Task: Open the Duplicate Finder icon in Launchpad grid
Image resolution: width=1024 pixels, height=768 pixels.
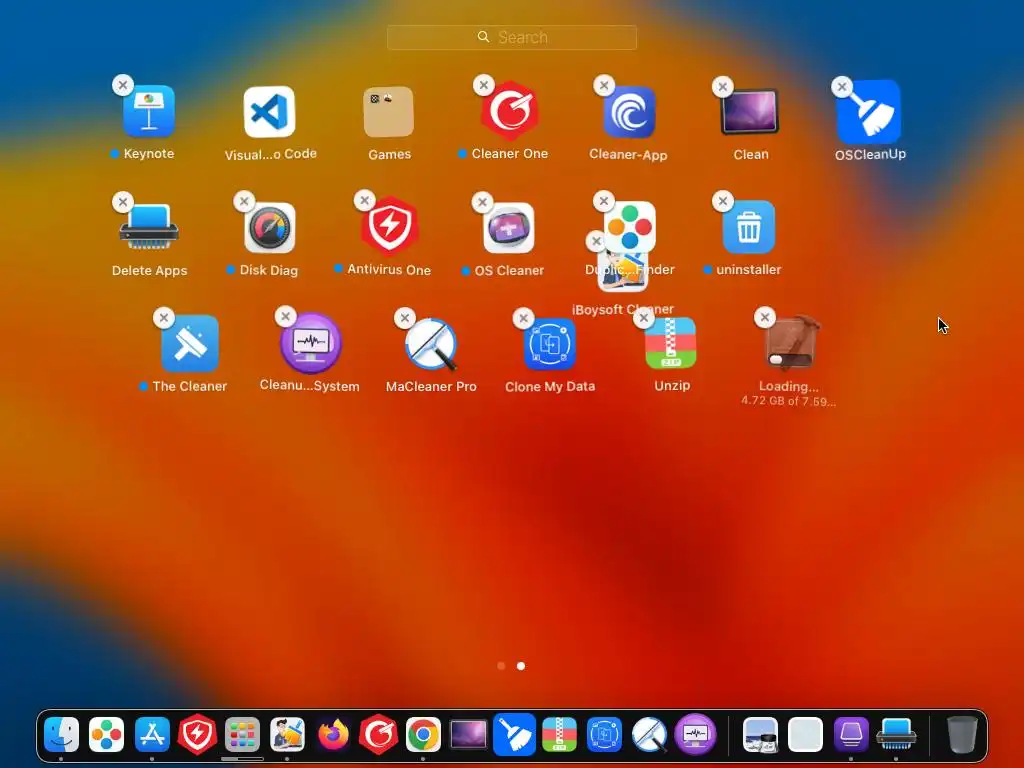Action: (630, 225)
